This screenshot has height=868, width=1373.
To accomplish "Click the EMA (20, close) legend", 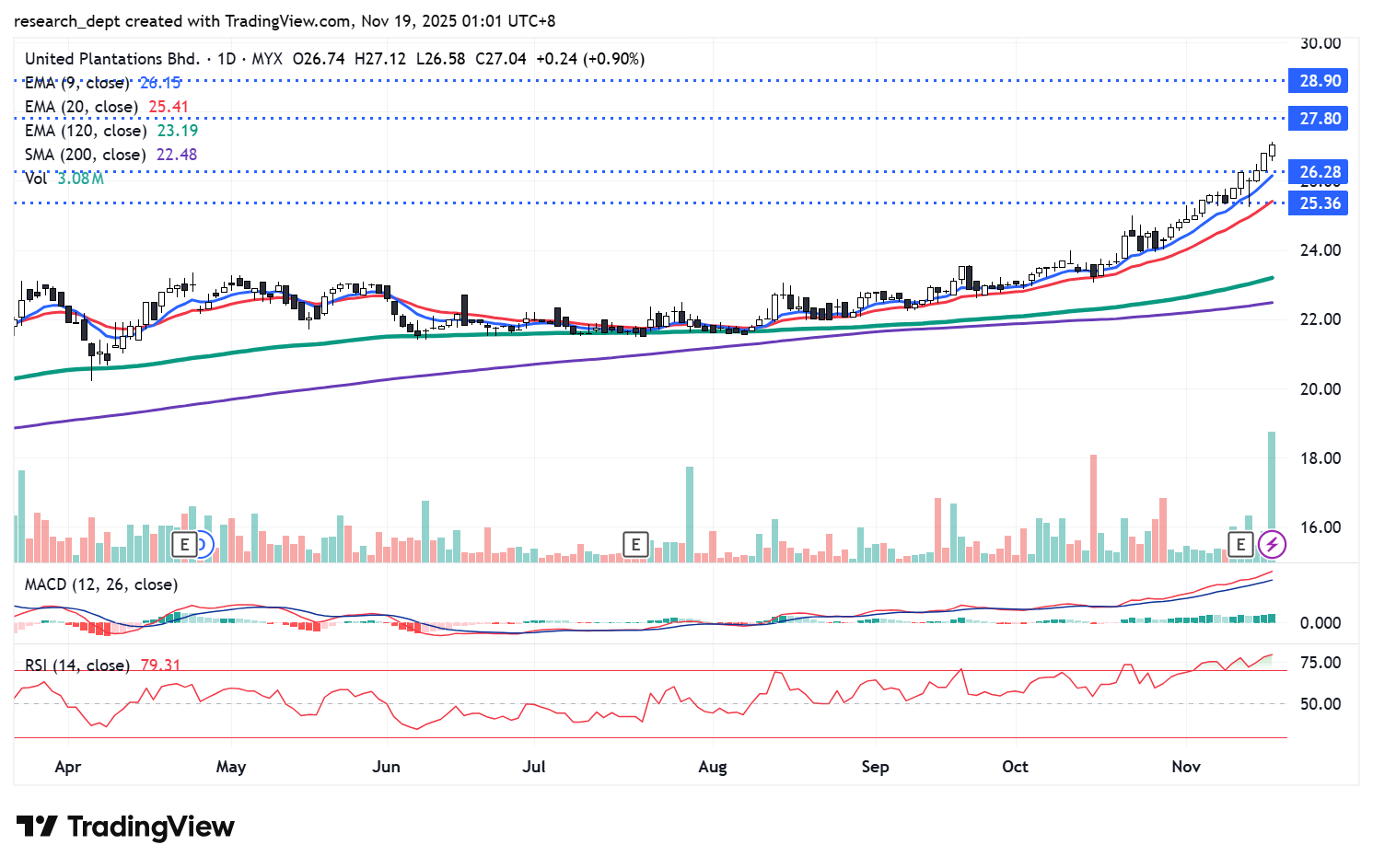I will 81,107.
